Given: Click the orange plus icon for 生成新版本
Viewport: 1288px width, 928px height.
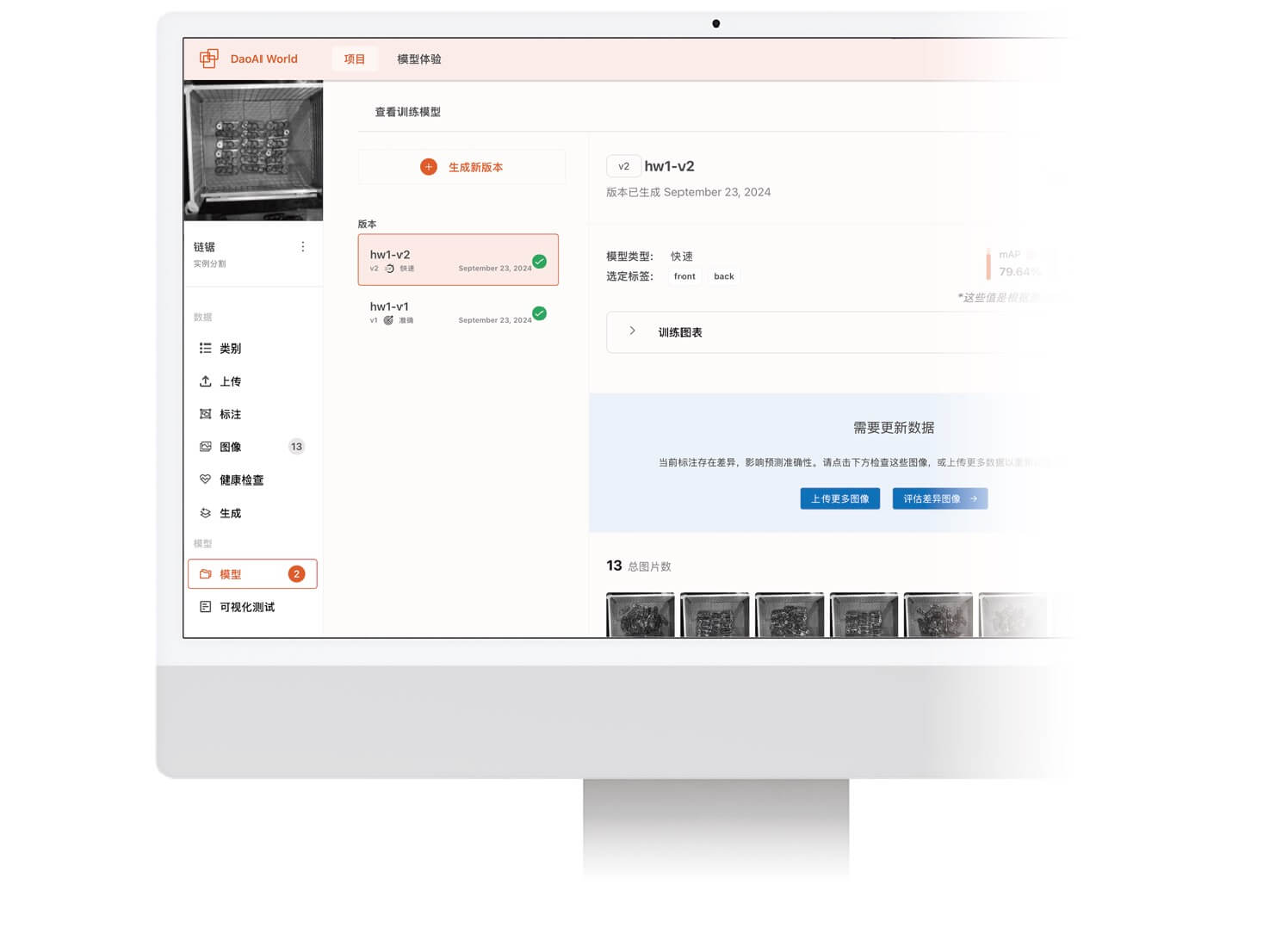Looking at the screenshot, I should [428, 166].
